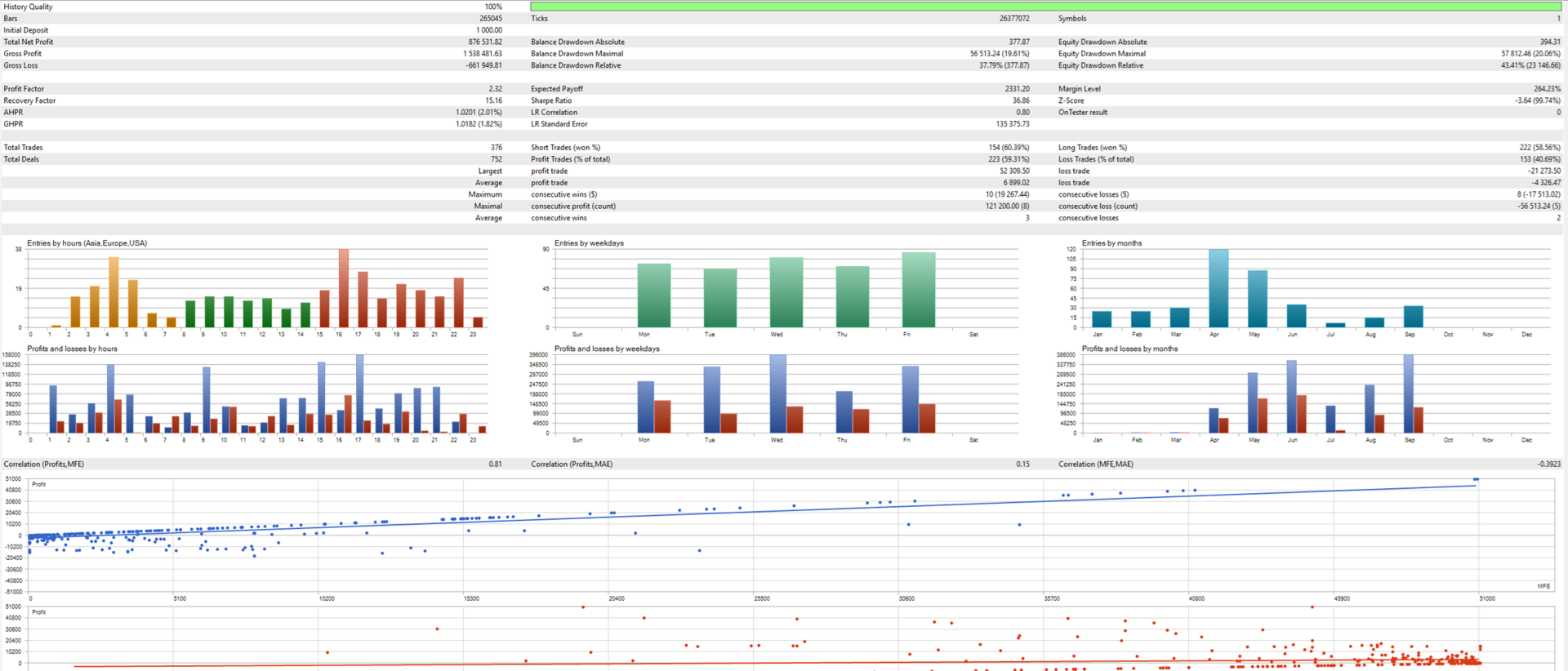Select Z-Score value "-3.64 (99.74%)"
Viewport: 1568px width, 671px height.
tap(1537, 100)
